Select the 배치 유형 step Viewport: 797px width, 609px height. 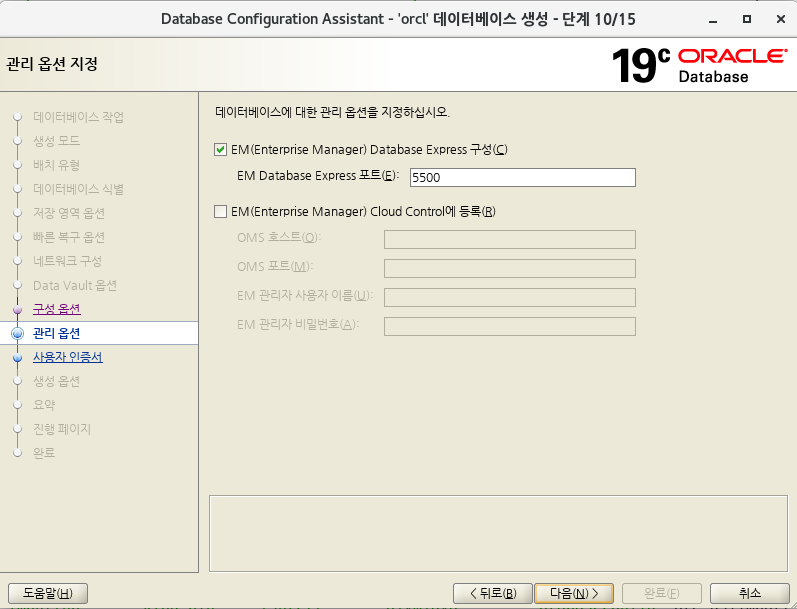[56, 165]
